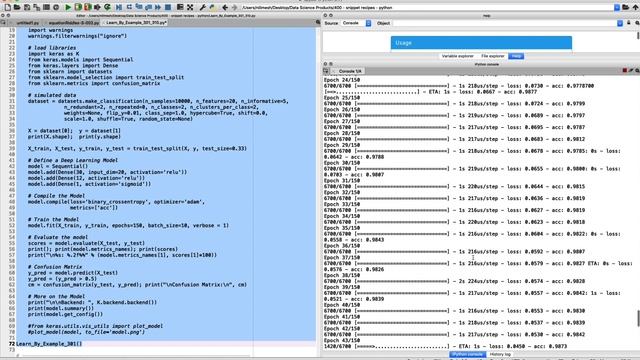The image size is (640, 360).
Task: Click 'Epoch 43/150' in console output
Action: pos(342,340)
